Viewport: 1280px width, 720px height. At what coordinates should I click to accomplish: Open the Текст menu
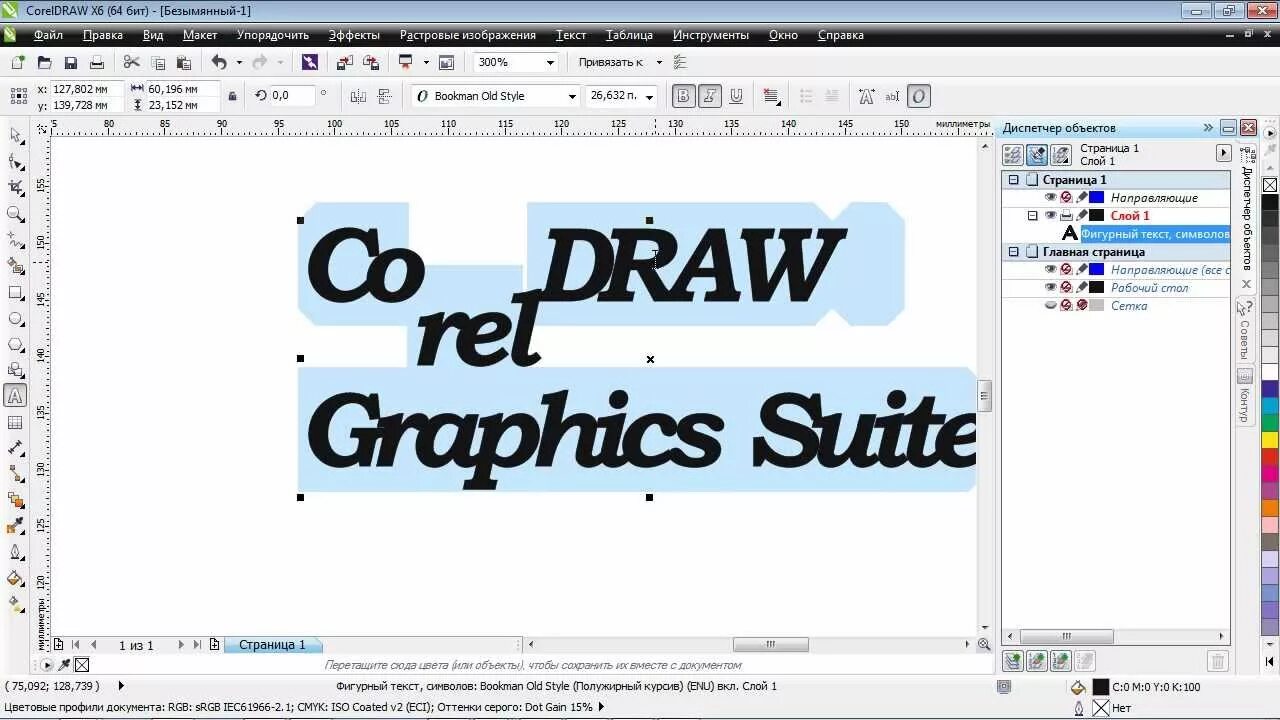point(571,35)
